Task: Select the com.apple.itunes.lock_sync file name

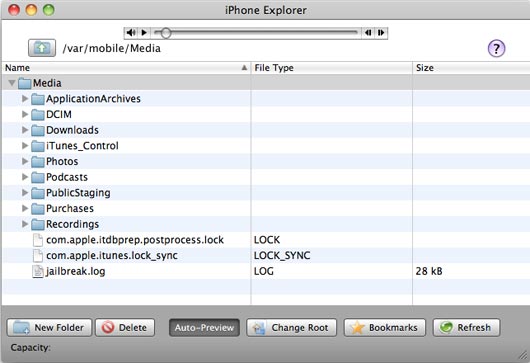Action: click(112, 256)
